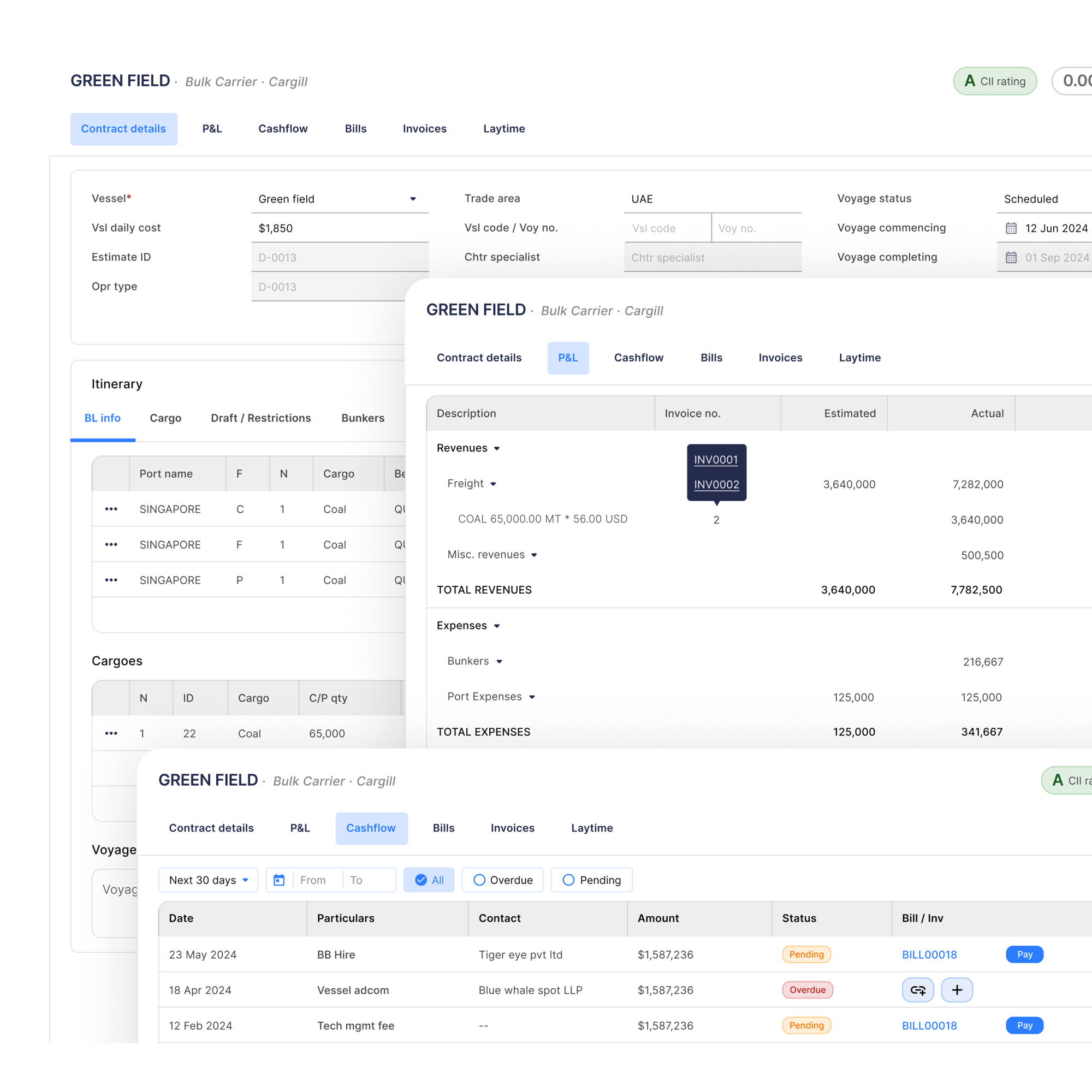Select the BL info itinerary tab
This screenshot has width=1092, height=1092.
(102, 418)
